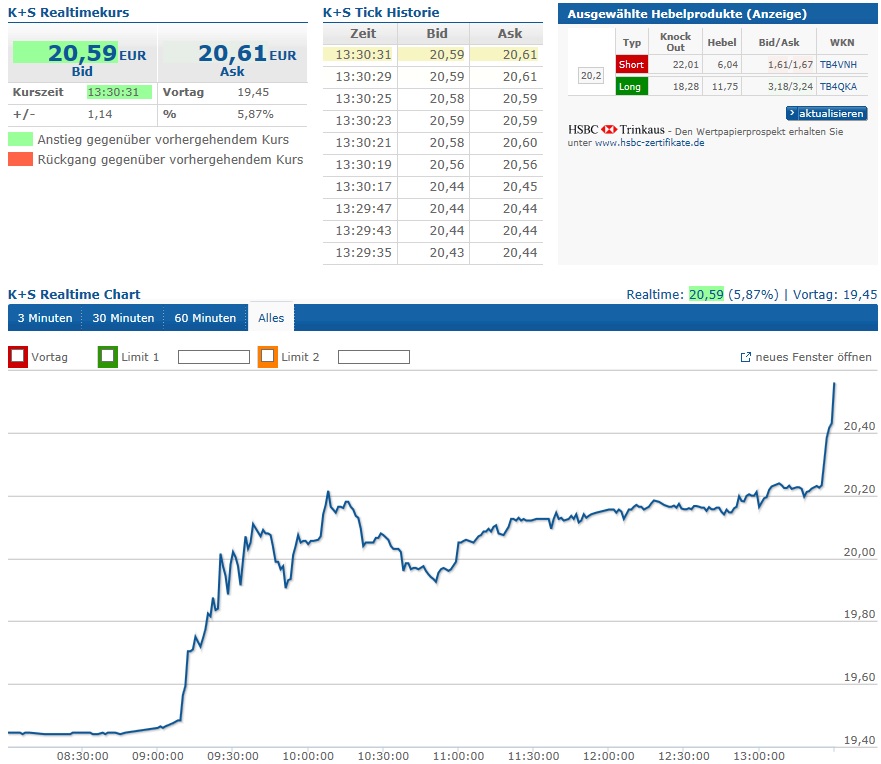Click the highlighted Realtime 20,59 value above chart

click(706, 294)
